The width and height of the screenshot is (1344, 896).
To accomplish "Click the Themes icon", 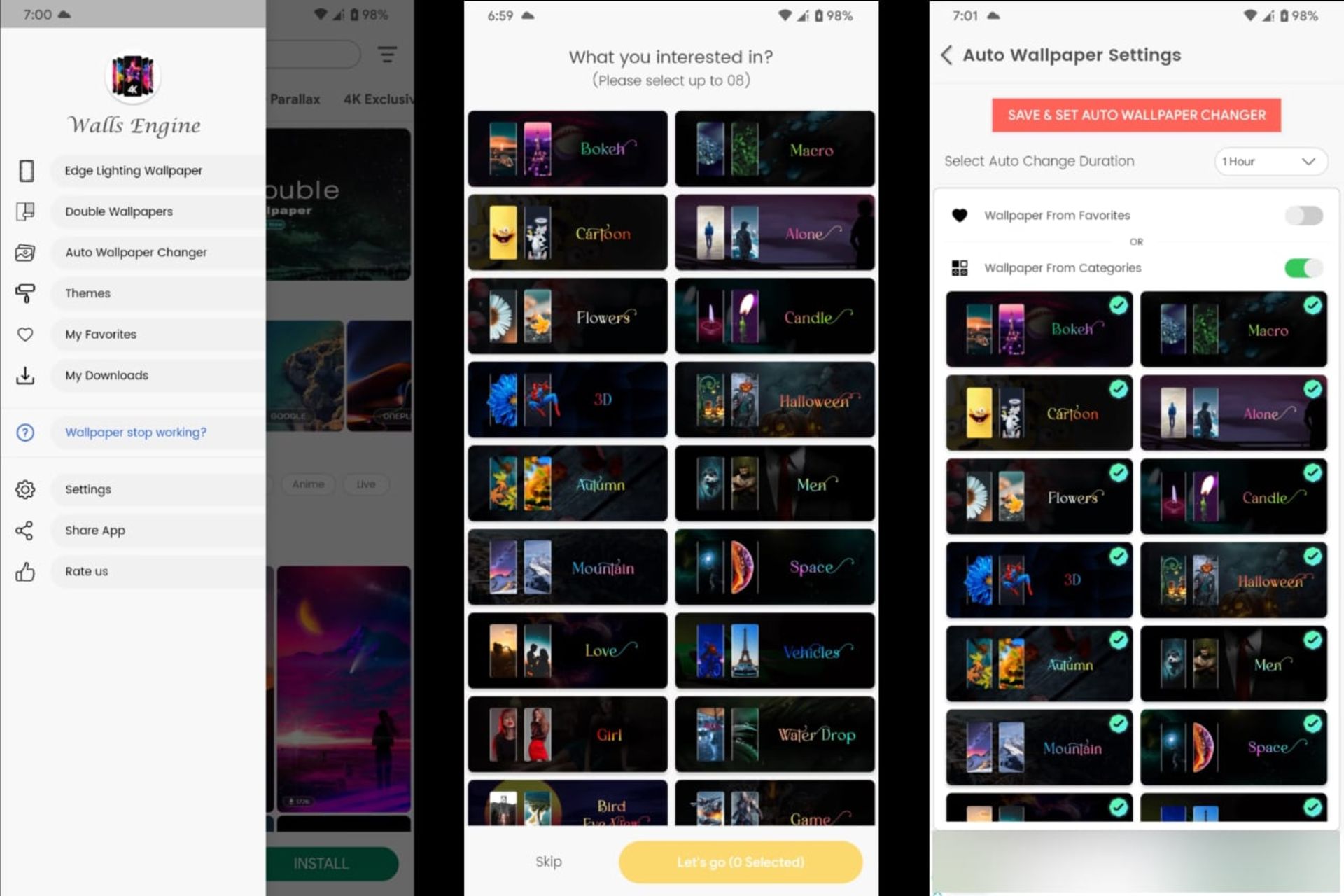I will click(x=28, y=292).
